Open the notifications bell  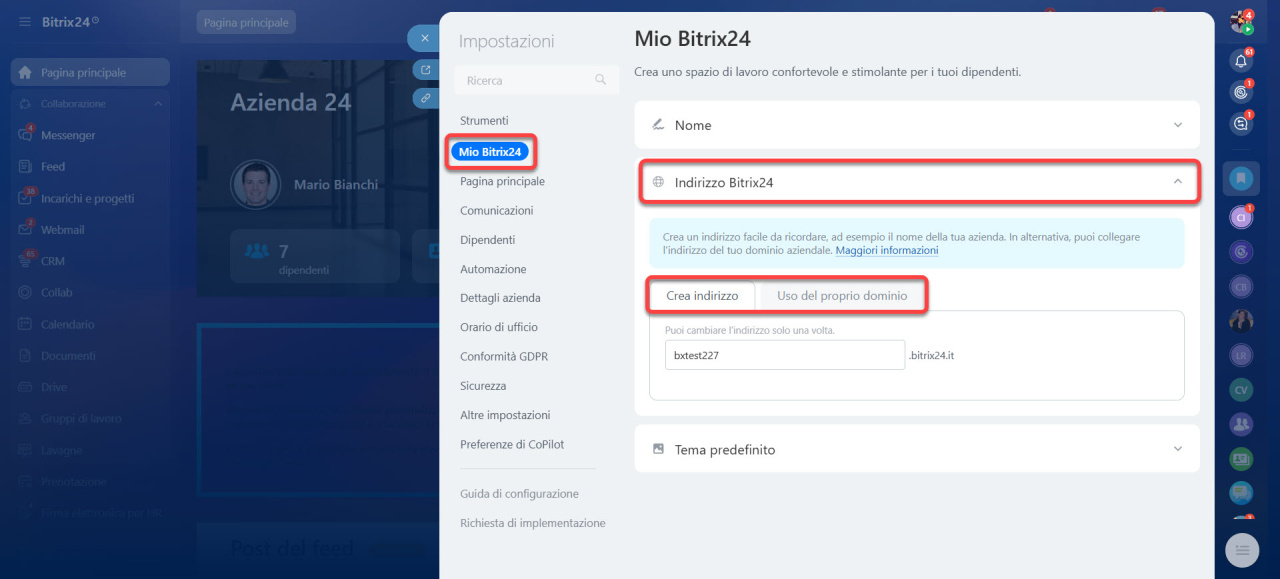[x=1241, y=60]
